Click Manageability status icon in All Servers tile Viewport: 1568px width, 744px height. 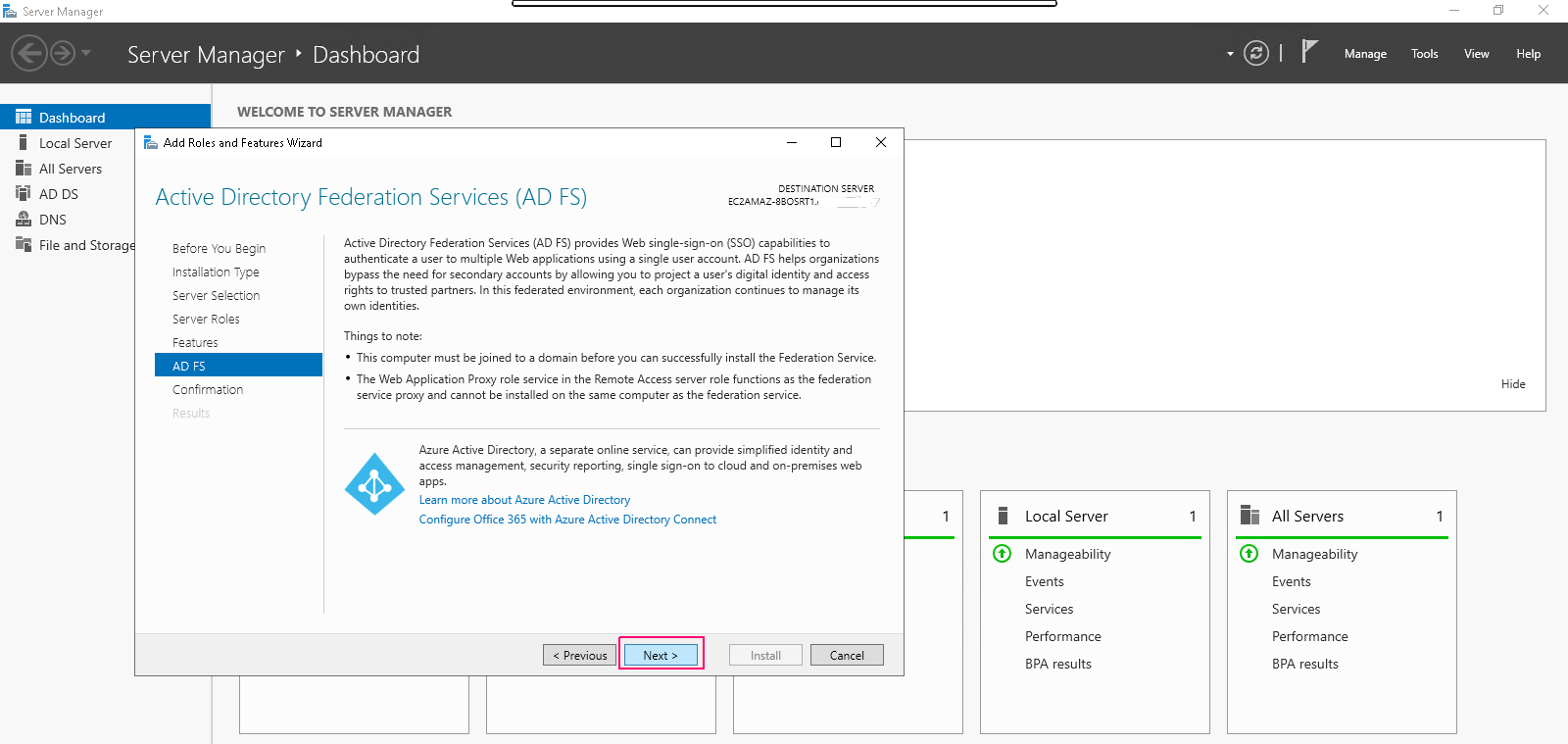1249,554
